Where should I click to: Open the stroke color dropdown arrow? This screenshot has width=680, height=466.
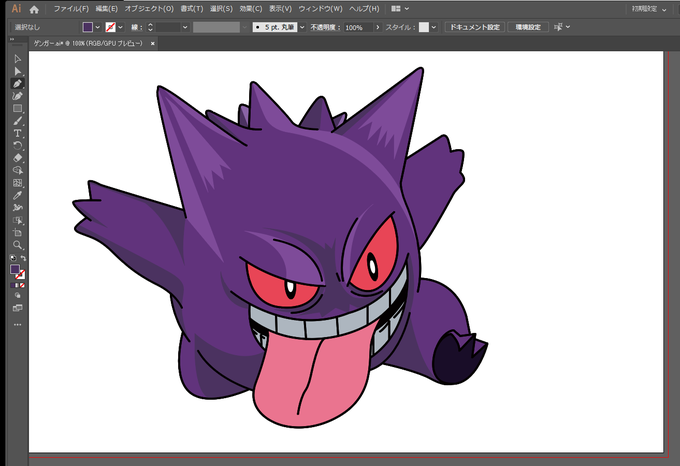click(x=121, y=27)
